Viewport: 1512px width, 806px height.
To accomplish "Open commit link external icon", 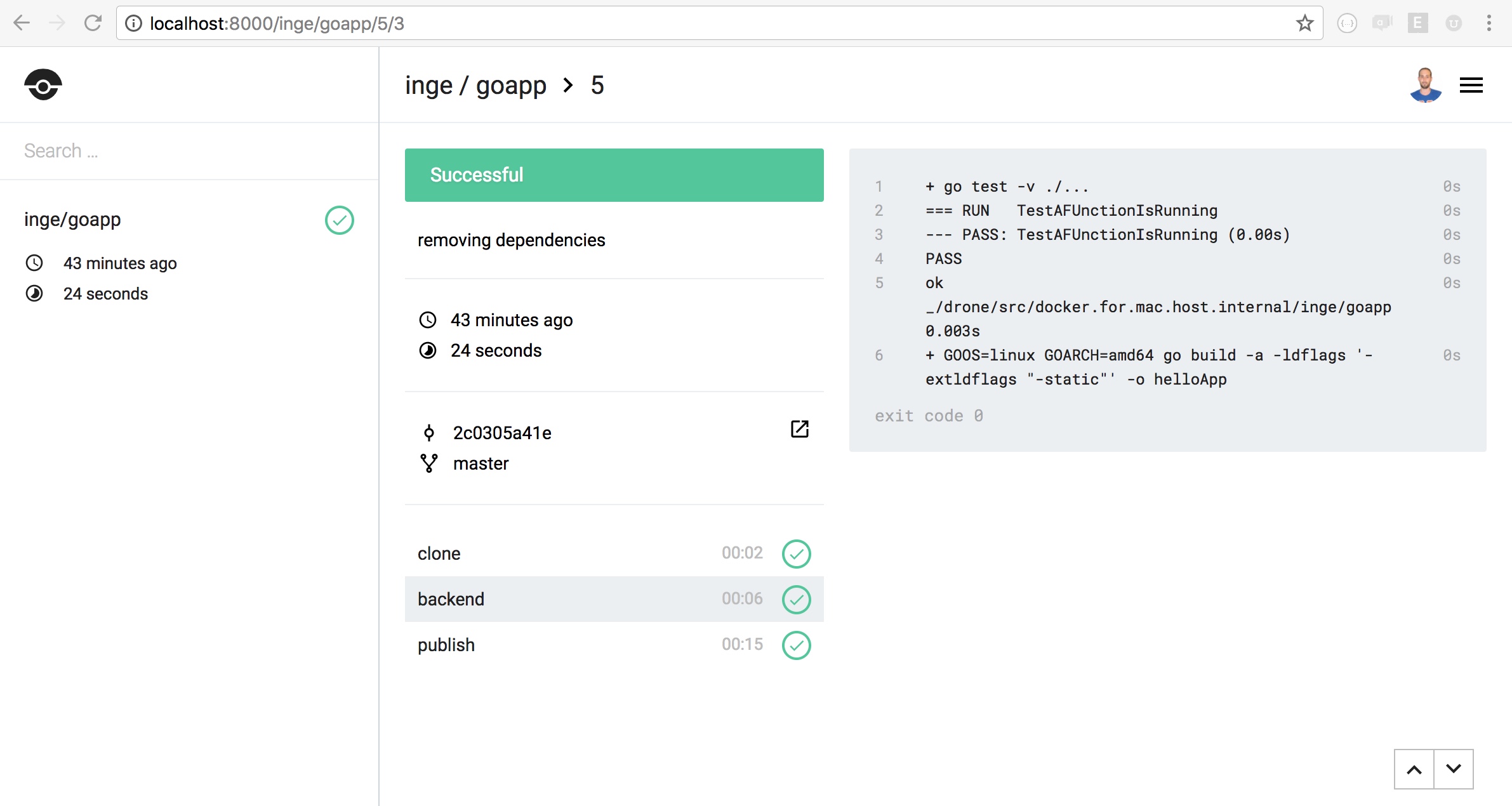I will pos(799,430).
